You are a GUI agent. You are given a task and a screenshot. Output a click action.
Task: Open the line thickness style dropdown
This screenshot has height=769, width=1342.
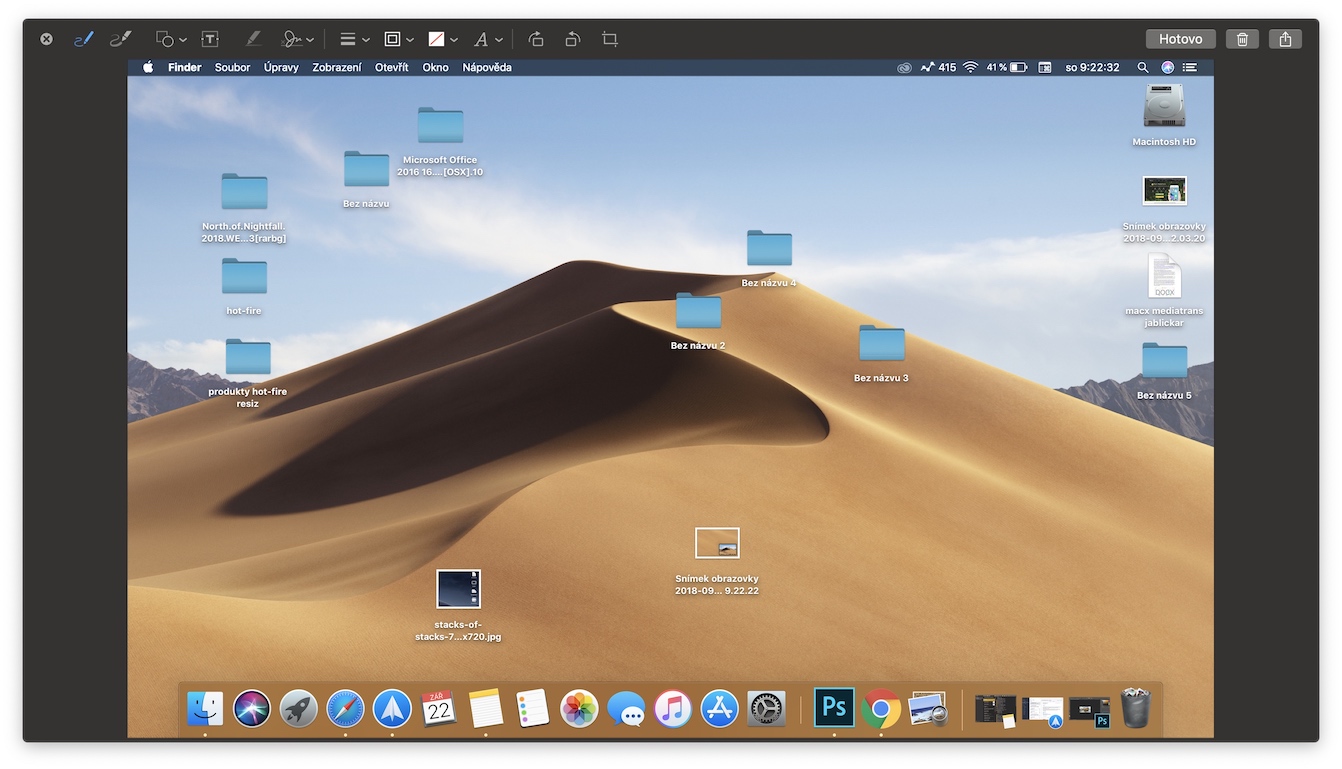click(354, 39)
